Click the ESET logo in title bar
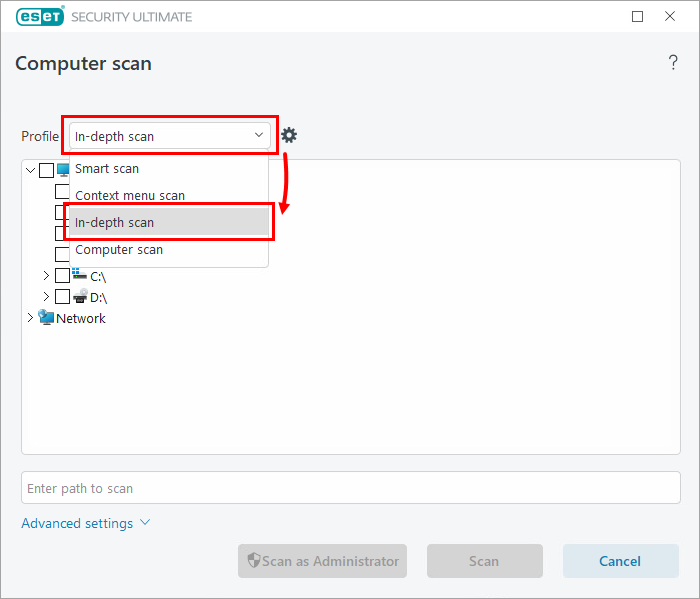Image resolution: width=700 pixels, height=599 pixels. pos(39,16)
